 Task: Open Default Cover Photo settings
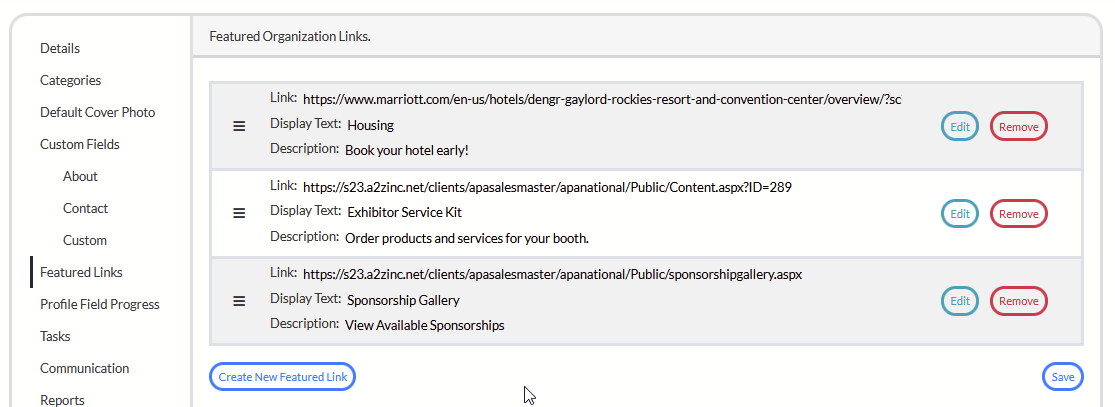click(x=97, y=112)
